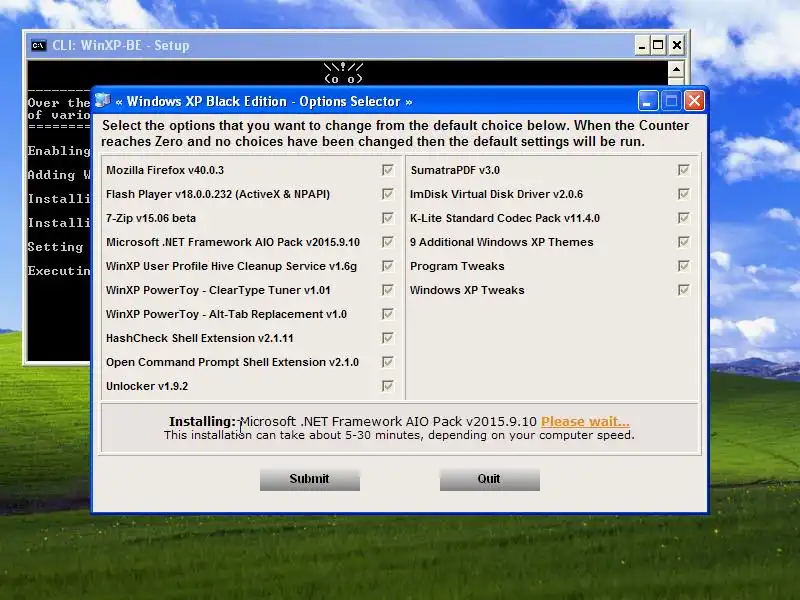Click the orange Please wait... link

pos(585,421)
